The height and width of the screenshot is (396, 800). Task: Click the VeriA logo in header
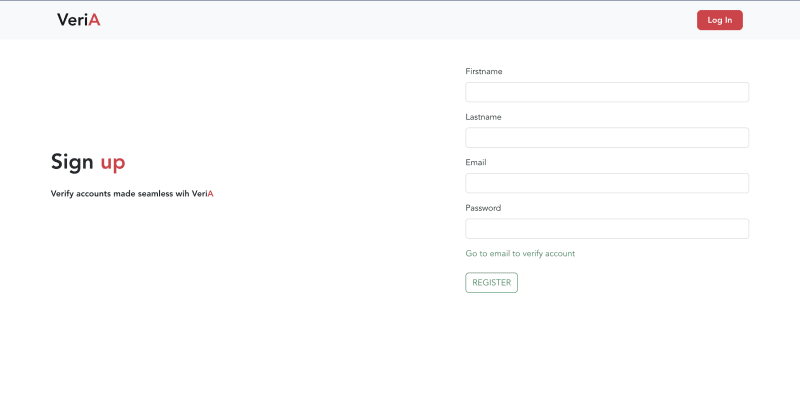(x=79, y=20)
